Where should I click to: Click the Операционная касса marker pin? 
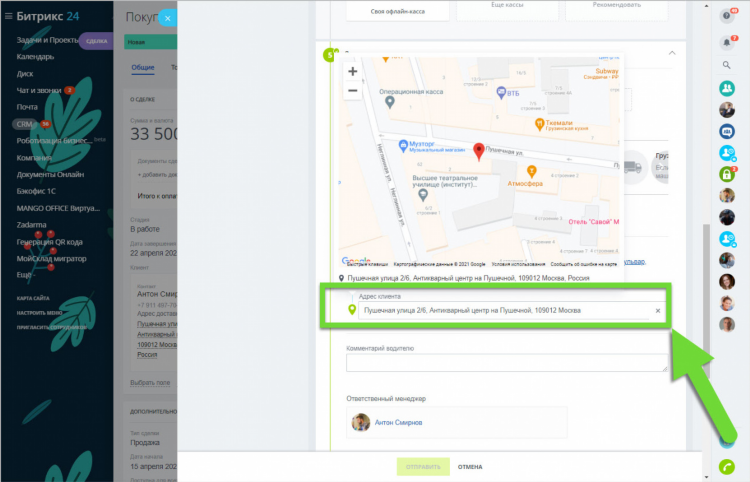point(390,102)
